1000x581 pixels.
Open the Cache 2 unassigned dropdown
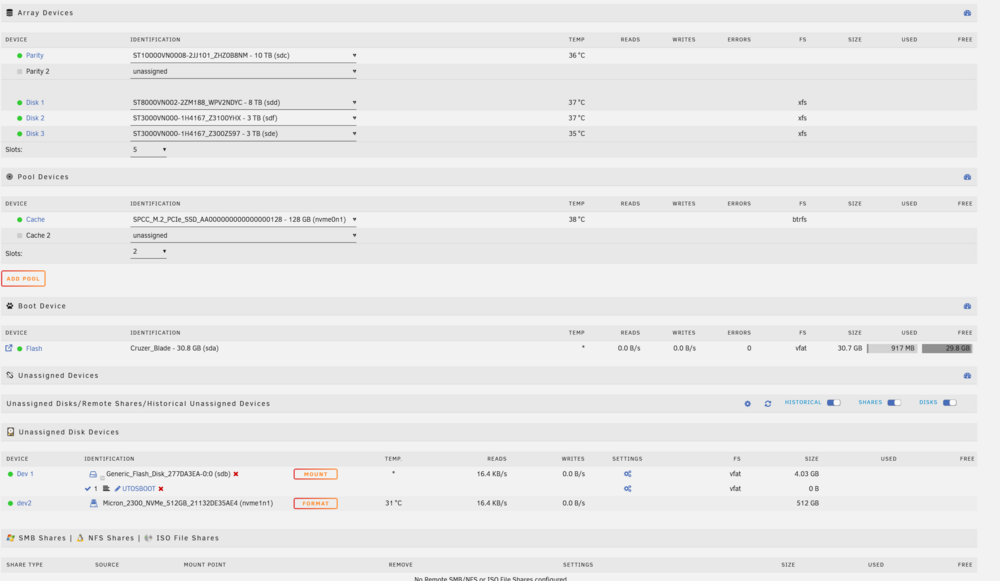coord(243,235)
